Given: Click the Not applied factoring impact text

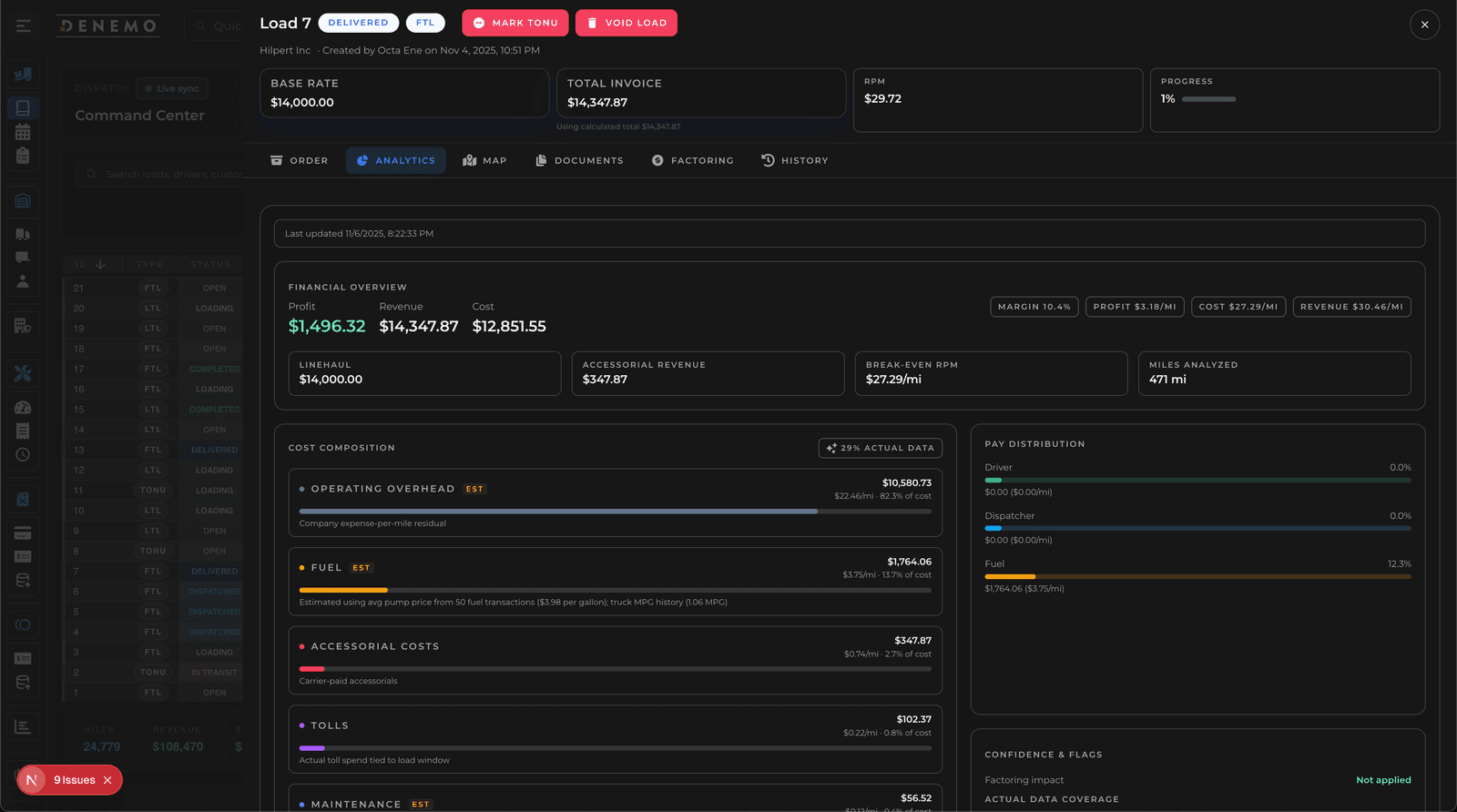Looking at the screenshot, I should [1383, 780].
